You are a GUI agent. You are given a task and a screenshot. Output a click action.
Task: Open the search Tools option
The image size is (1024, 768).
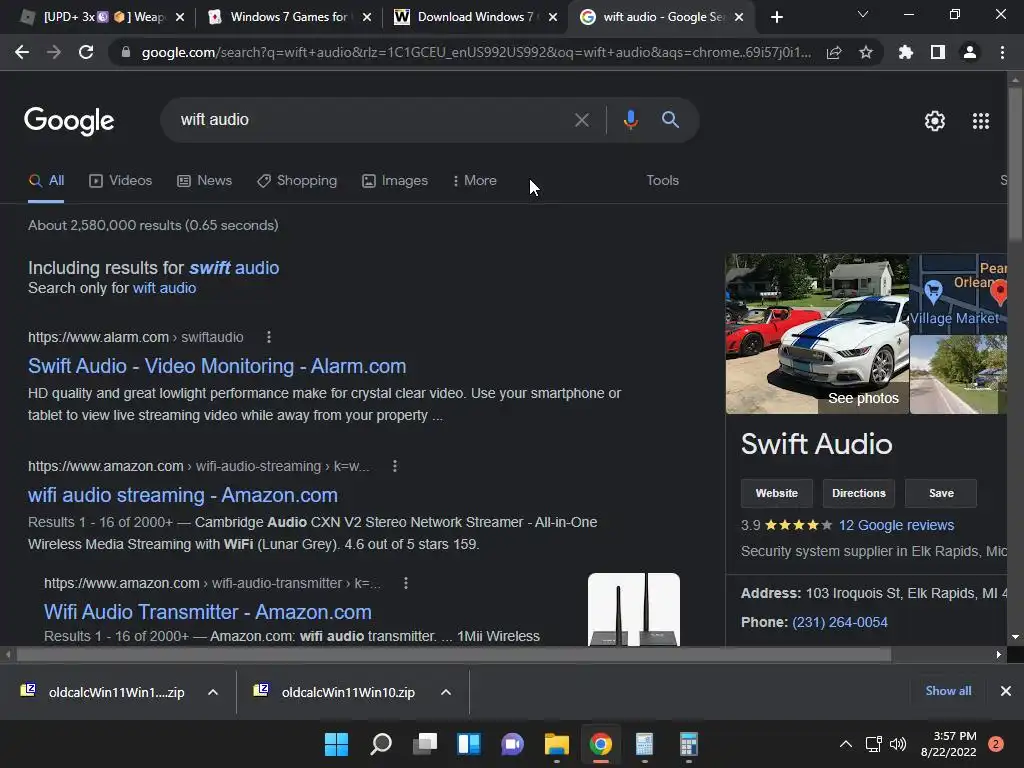pyautogui.click(x=662, y=181)
